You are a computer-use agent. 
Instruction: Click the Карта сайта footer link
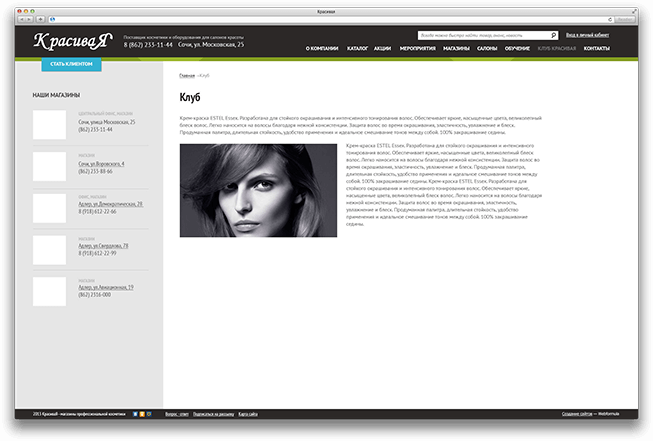coord(248,414)
